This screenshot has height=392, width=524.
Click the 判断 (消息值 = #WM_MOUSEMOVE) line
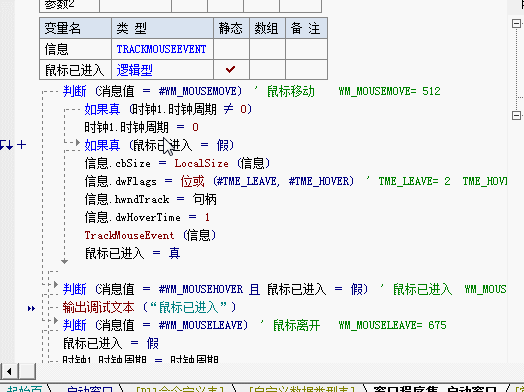[152, 91]
